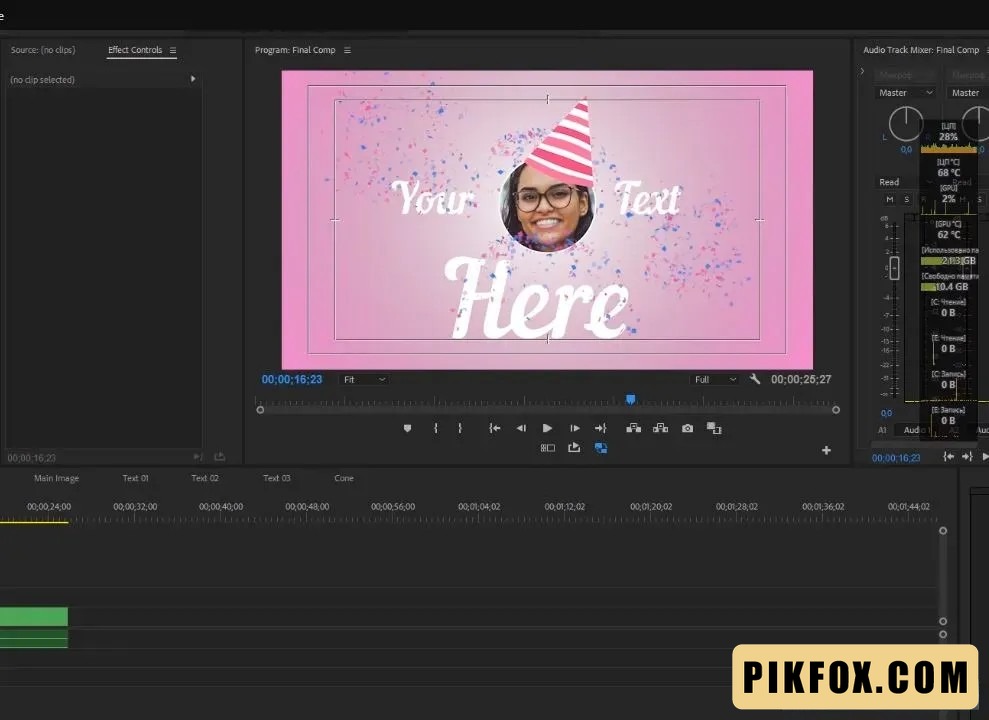Open Program monitor wrench settings
989x720 pixels.
[x=755, y=379]
